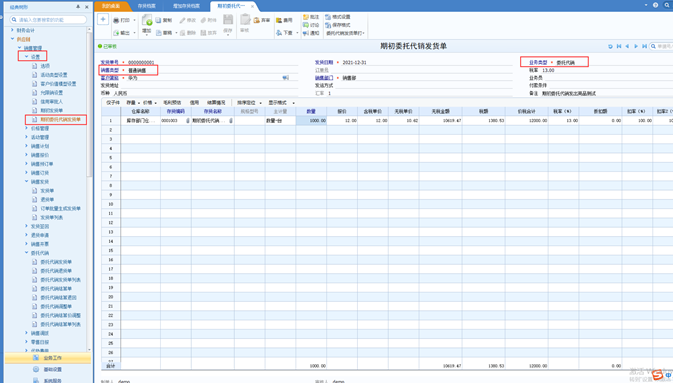Click the 备注 field text
673x383 pixels.
coord(569,93)
